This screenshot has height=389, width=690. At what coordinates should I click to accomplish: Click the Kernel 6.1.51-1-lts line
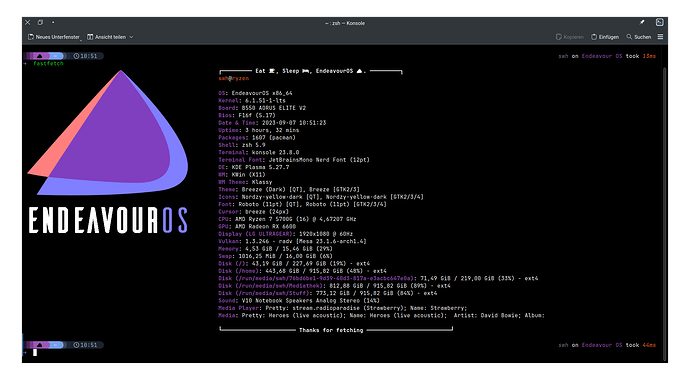pos(252,100)
